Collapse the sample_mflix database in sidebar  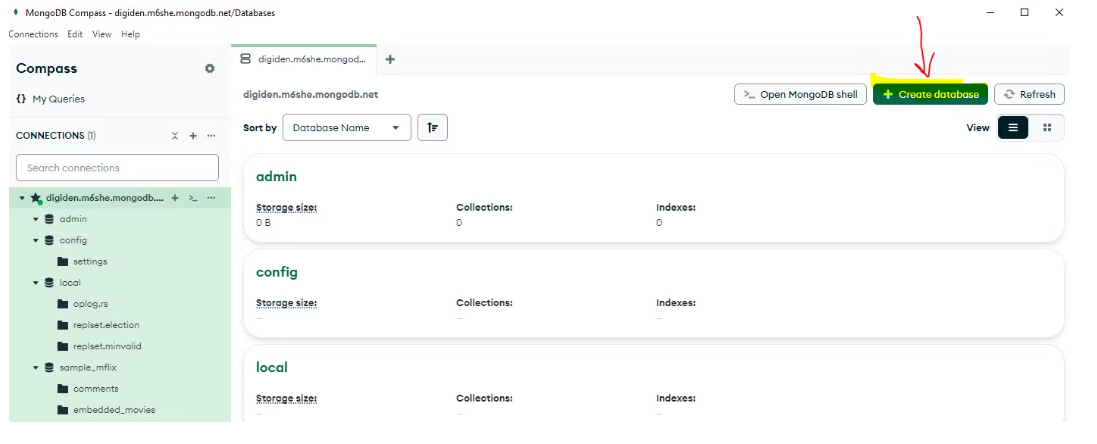coord(36,368)
